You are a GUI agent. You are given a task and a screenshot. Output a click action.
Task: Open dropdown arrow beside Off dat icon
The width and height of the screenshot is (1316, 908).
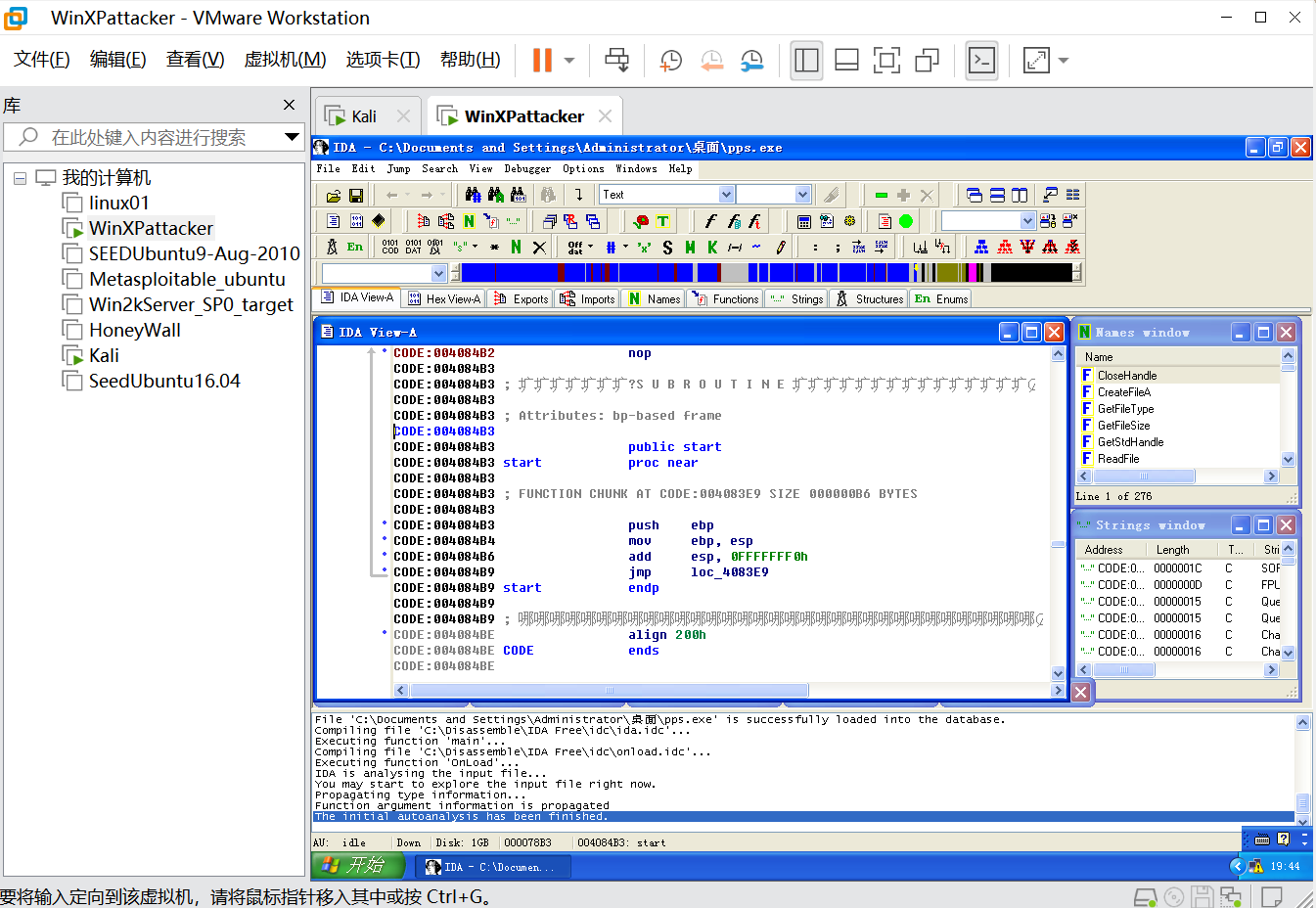click(590, 247)
